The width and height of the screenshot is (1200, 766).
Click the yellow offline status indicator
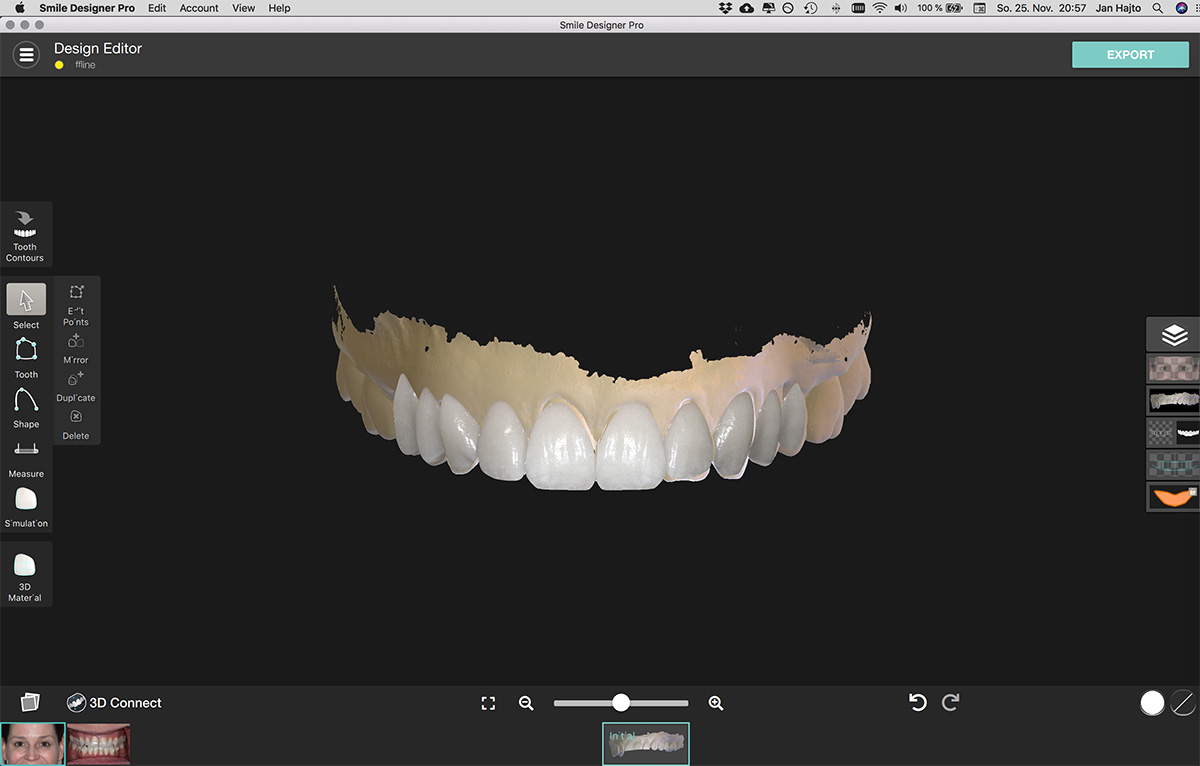pos(59,65)
